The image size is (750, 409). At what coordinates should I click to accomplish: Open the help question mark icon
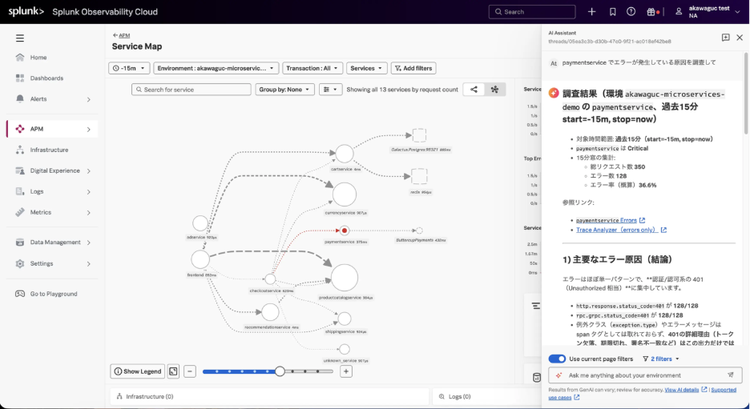pos(631,11)
